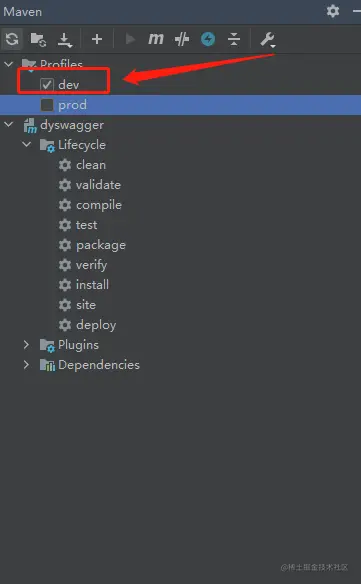Viewport: 361px width, 584px height.
Task: Uncheck the dev profile checkbox
Action: click(x=47, y=85)
